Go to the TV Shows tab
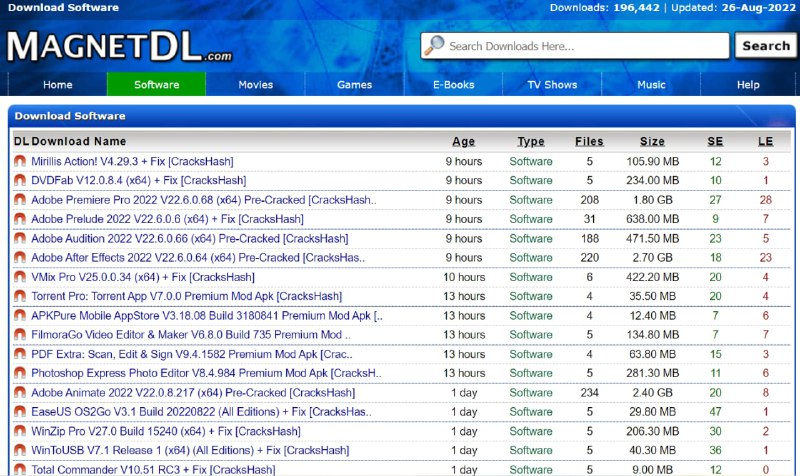 553,85
